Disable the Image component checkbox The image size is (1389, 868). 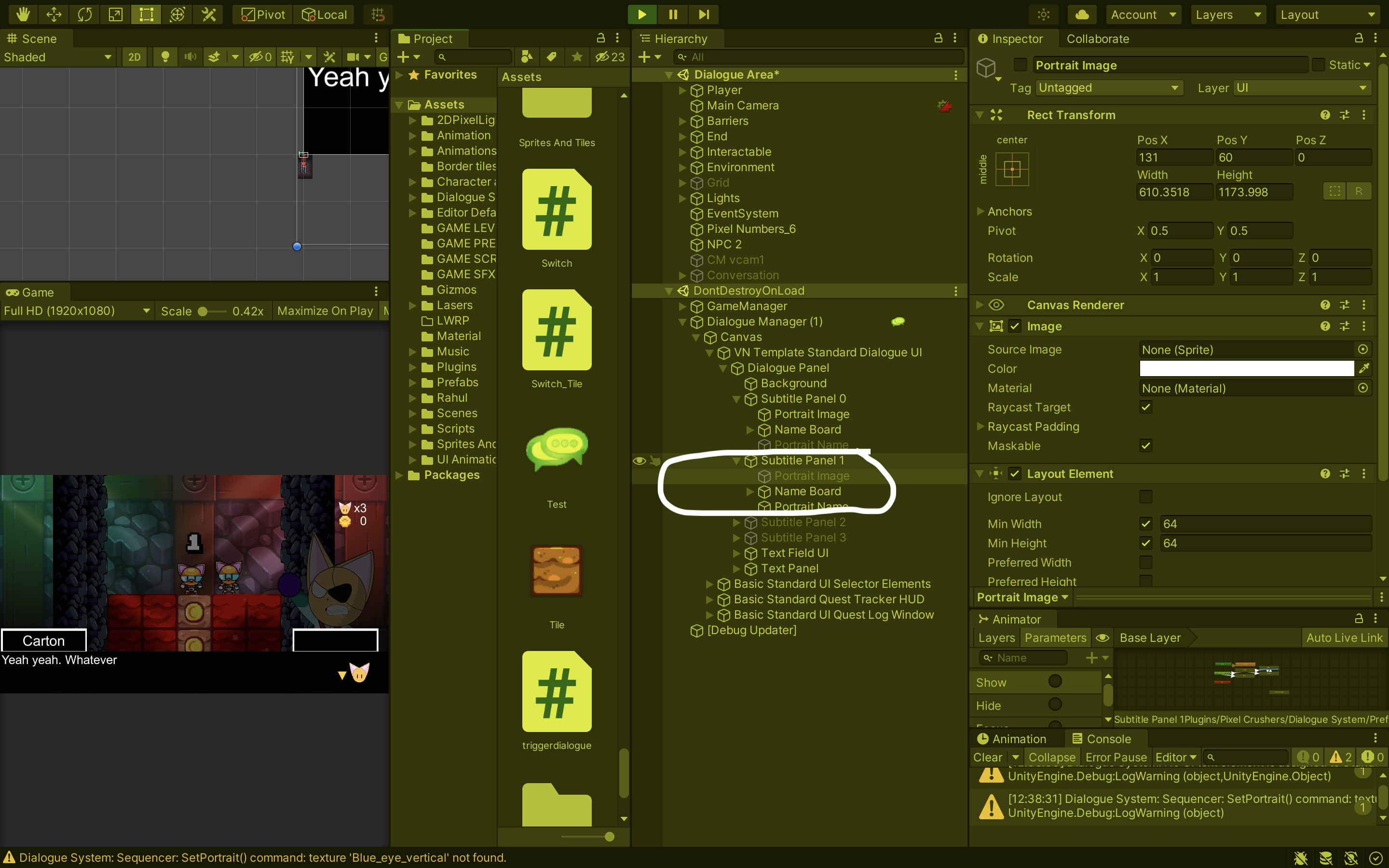(1015, 326)
